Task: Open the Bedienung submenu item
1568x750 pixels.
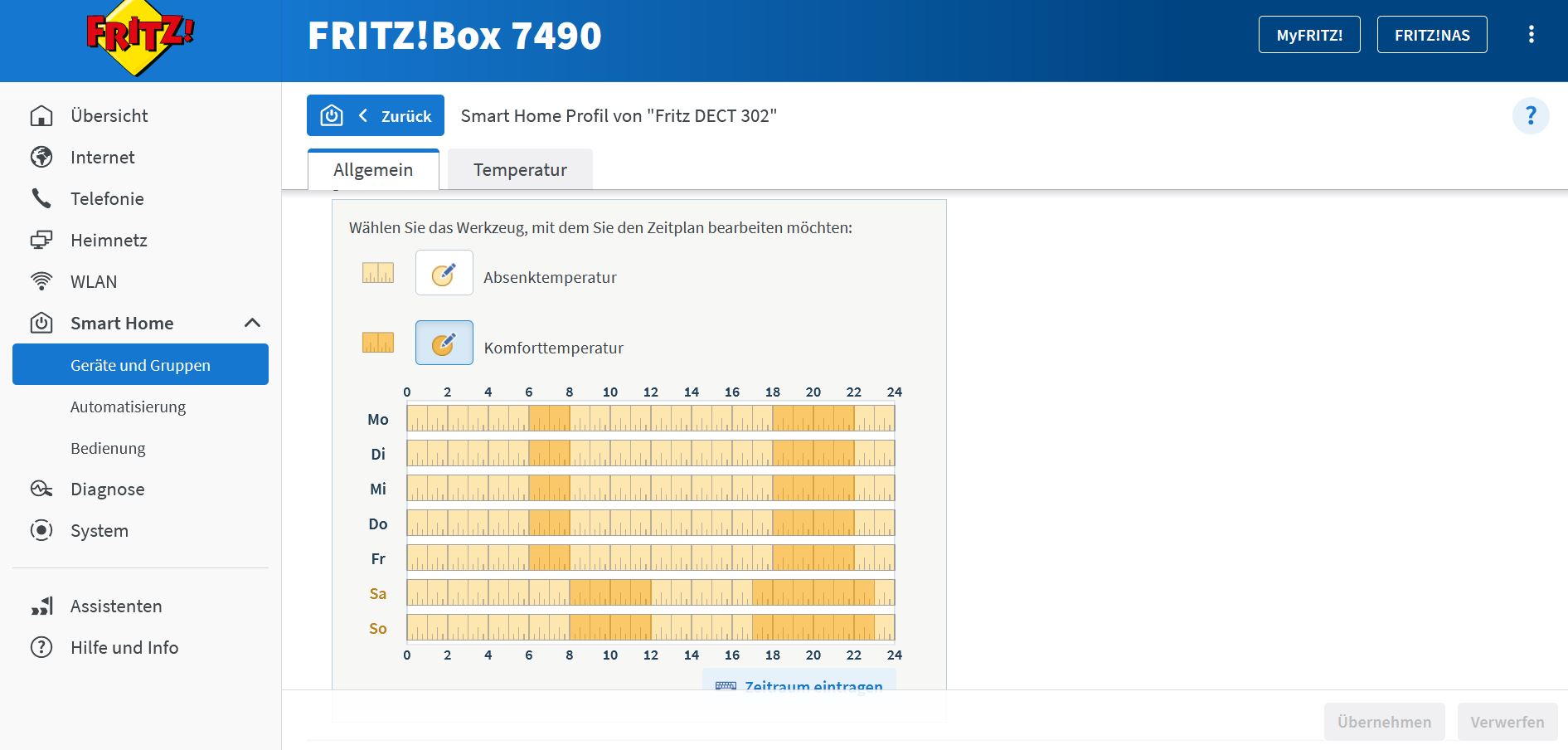Action: (108, 448)
